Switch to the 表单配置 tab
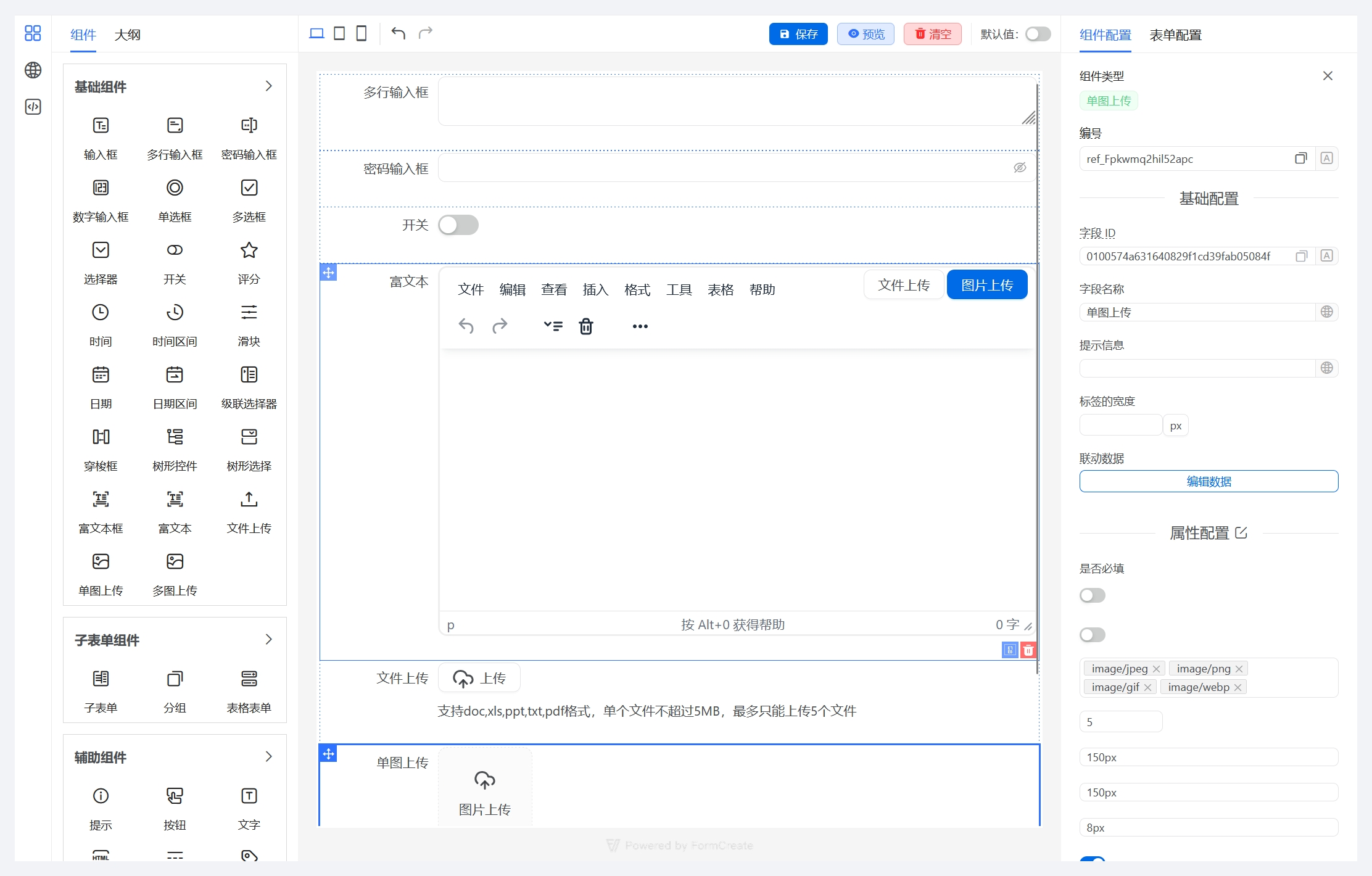 pos(1175,35)
